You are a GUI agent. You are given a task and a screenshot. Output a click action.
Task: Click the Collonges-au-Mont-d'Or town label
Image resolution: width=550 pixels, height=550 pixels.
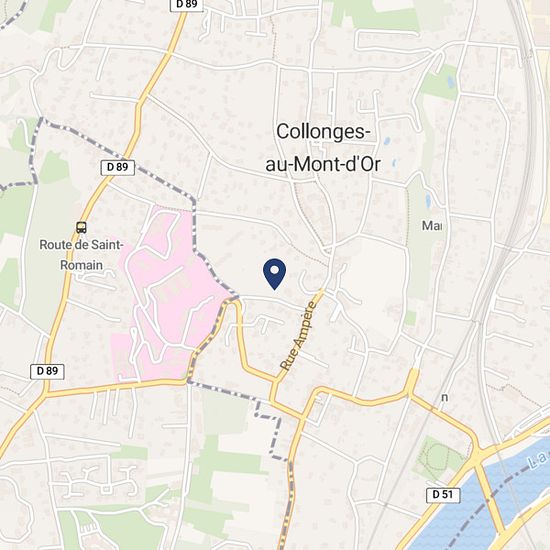tap(323, 148)
